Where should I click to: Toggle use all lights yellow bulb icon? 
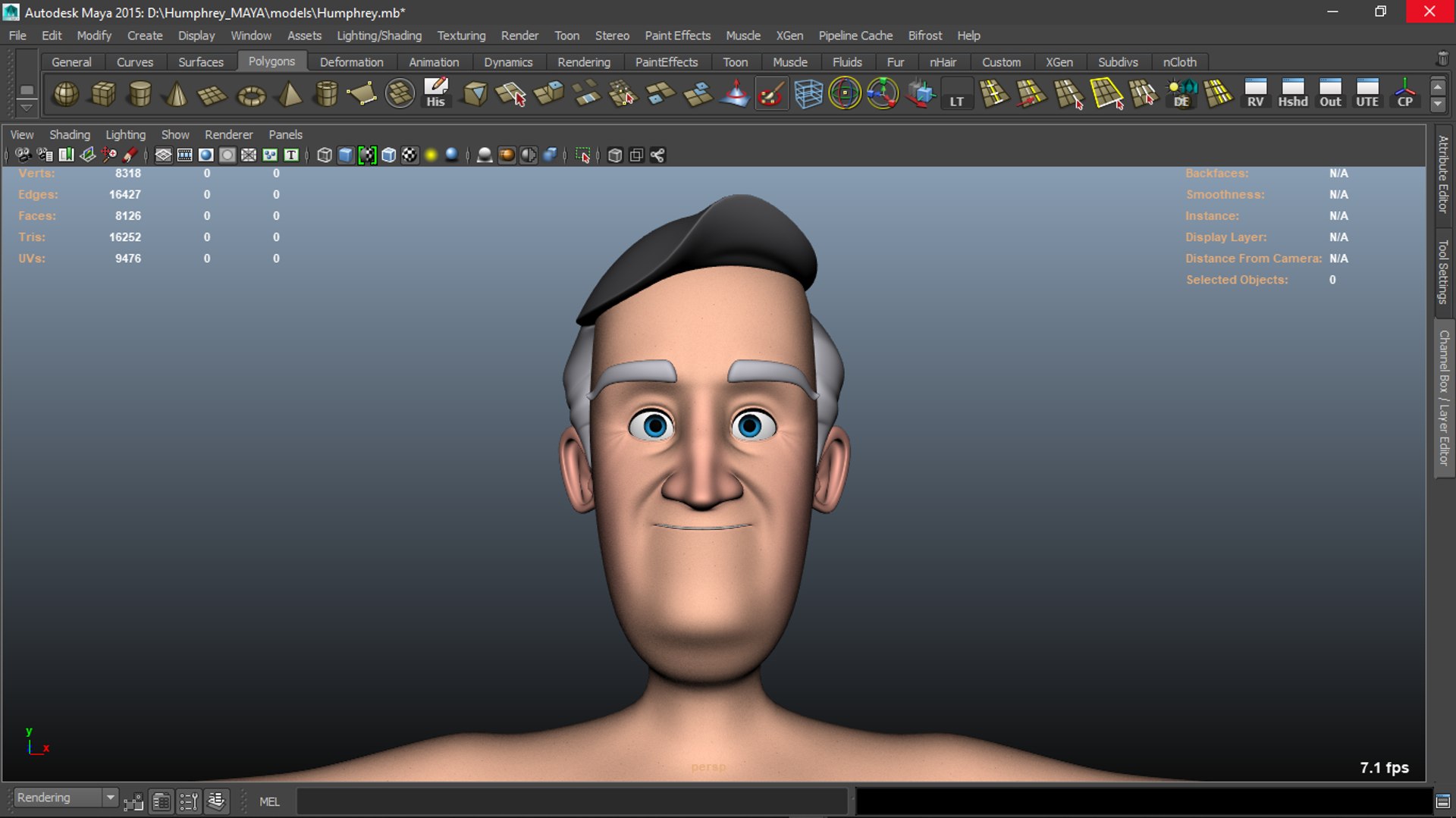point(431,155)
